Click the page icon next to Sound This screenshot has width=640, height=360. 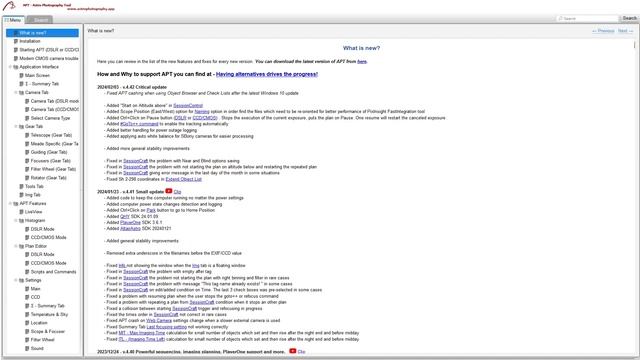pos(27,349)
